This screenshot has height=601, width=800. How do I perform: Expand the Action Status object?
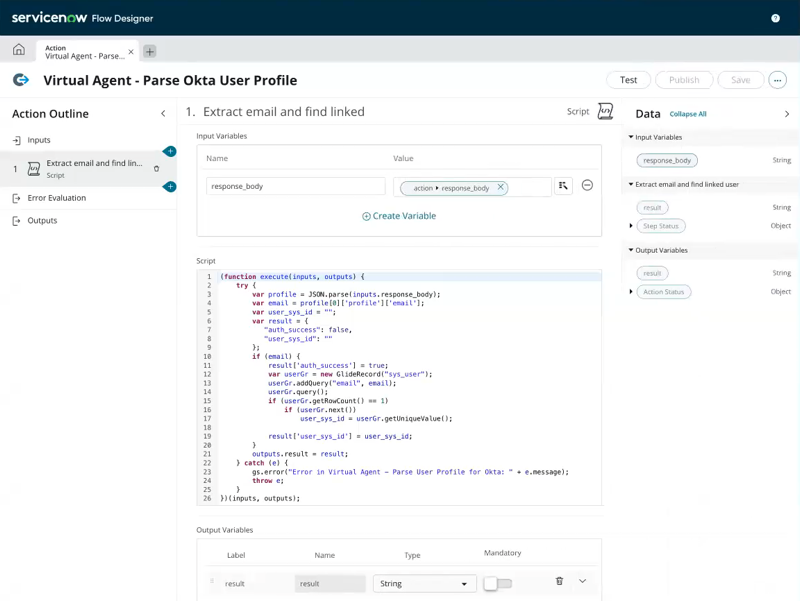coord(631,291)
